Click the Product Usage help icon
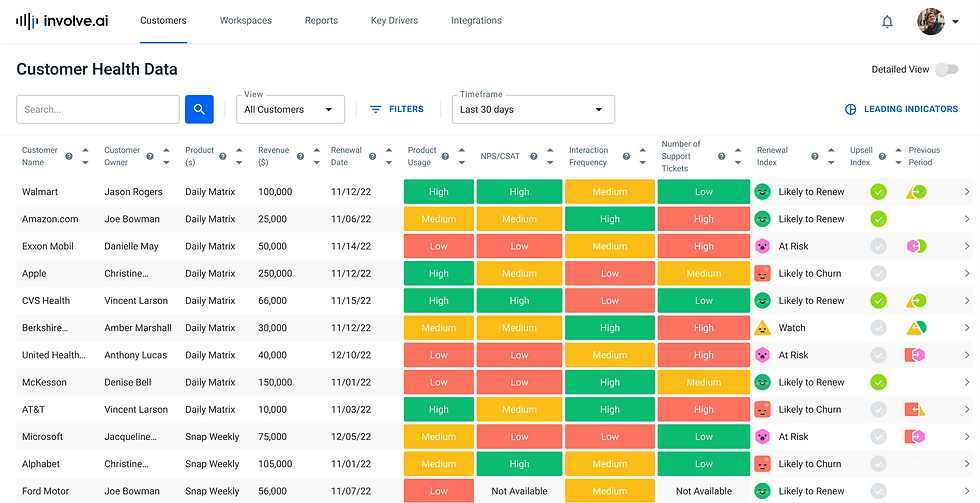This screenshot has height=503, width=980. tap(445, 156)
